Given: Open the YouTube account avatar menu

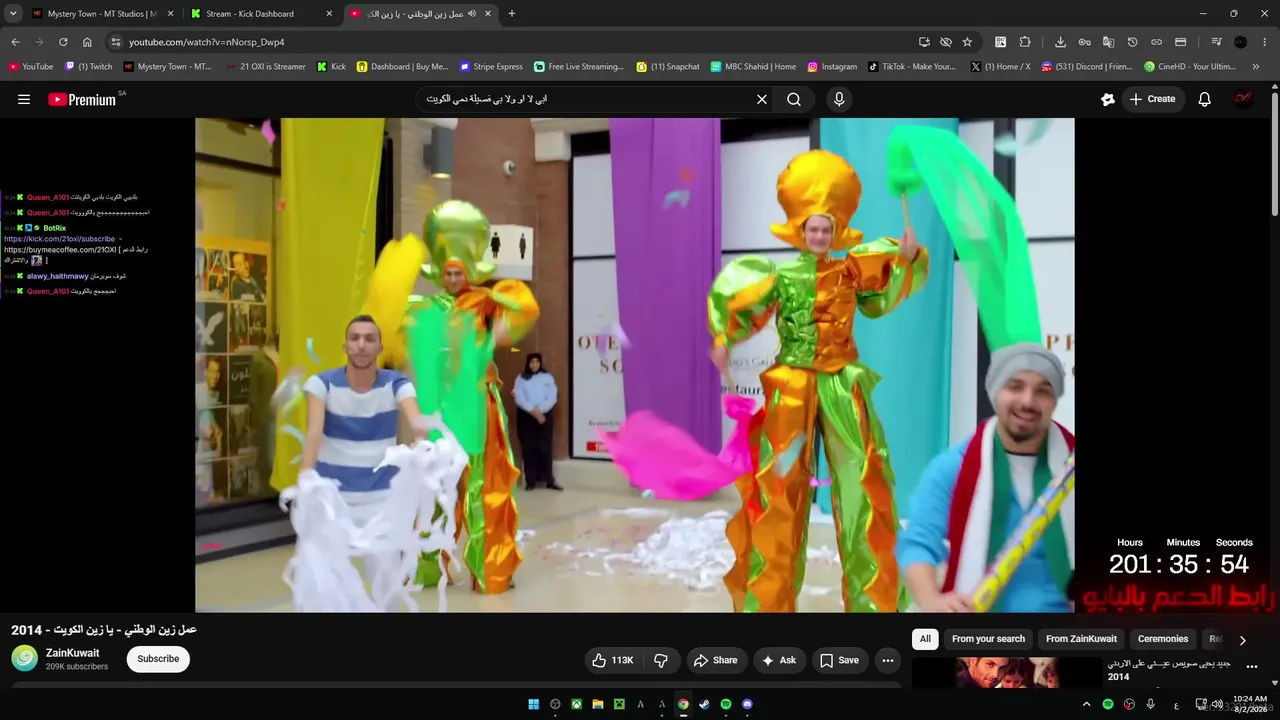Looking at the screenshot, I should click(x=1243, y=99).
